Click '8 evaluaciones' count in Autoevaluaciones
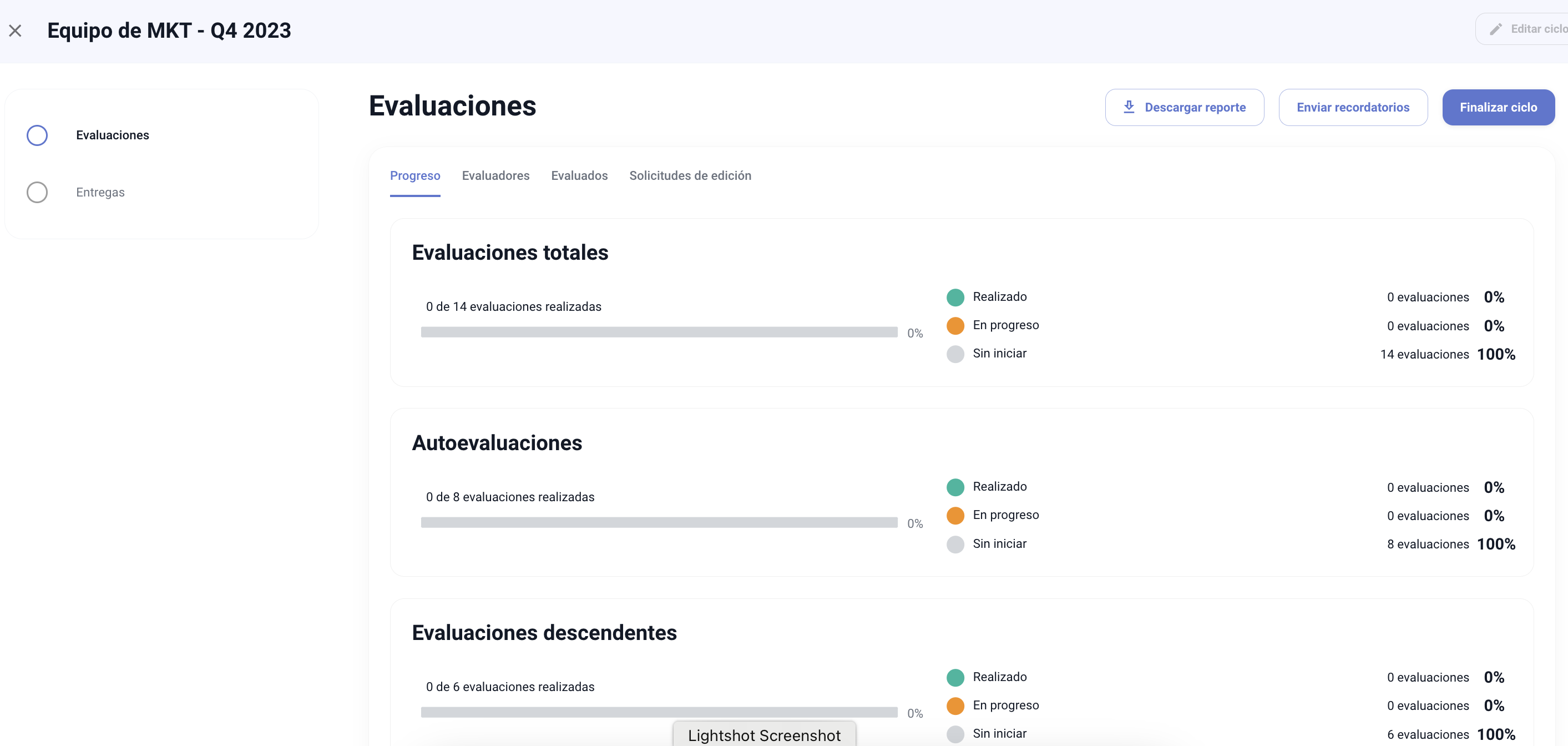The height and width of the screenshot is (746, 1568). (1428, 545)
